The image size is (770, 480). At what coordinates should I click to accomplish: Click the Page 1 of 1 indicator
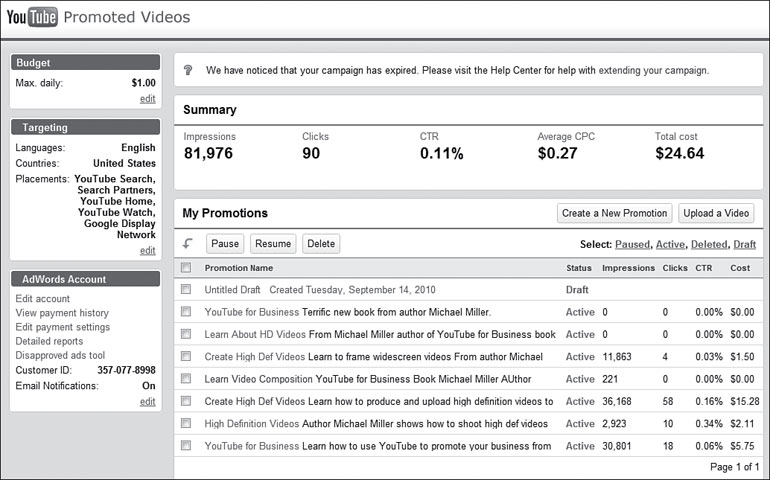(x=735, y=467)
